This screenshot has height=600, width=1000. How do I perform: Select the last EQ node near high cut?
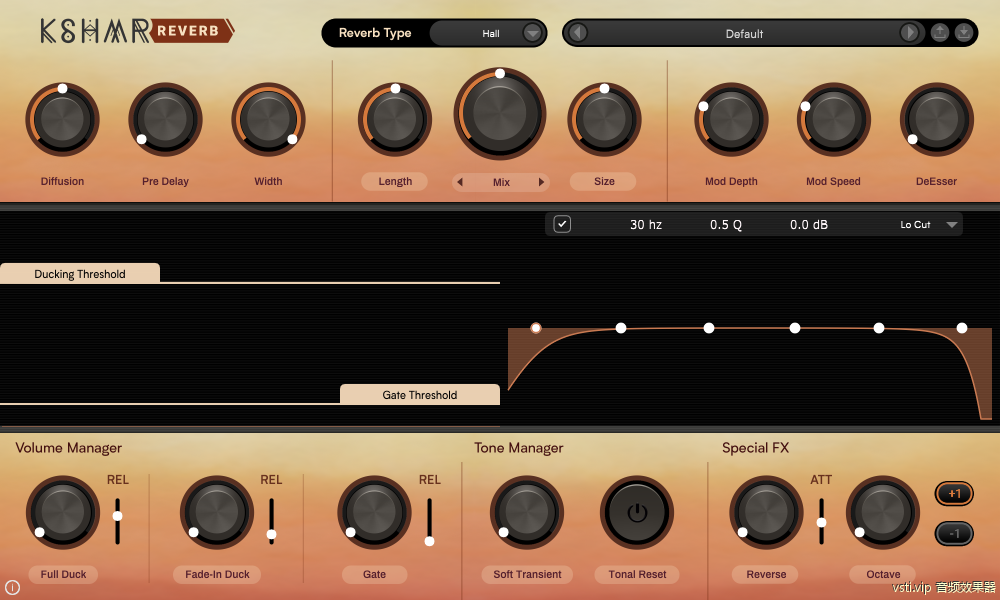coord(962,328)
